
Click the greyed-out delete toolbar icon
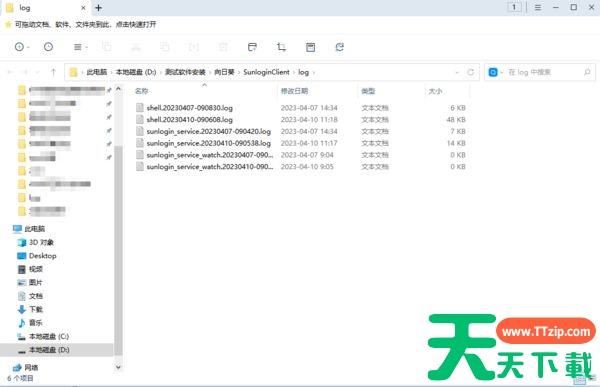(223, 47)
